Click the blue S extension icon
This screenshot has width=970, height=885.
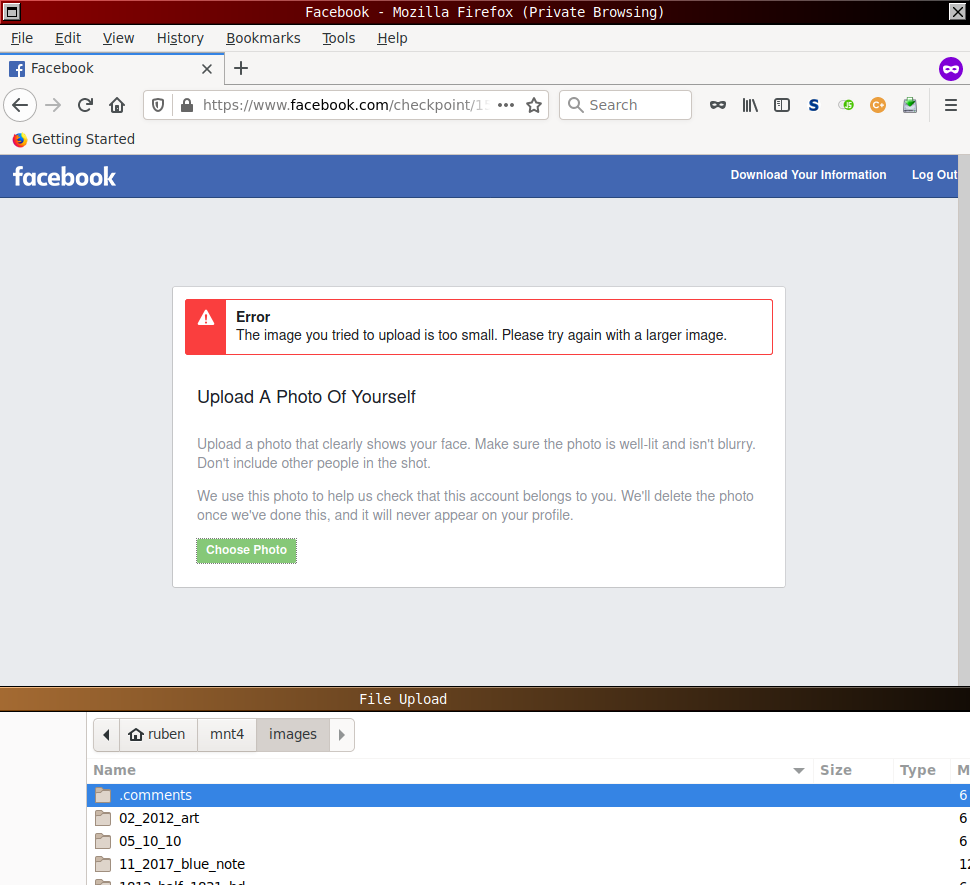click(813, 105)
